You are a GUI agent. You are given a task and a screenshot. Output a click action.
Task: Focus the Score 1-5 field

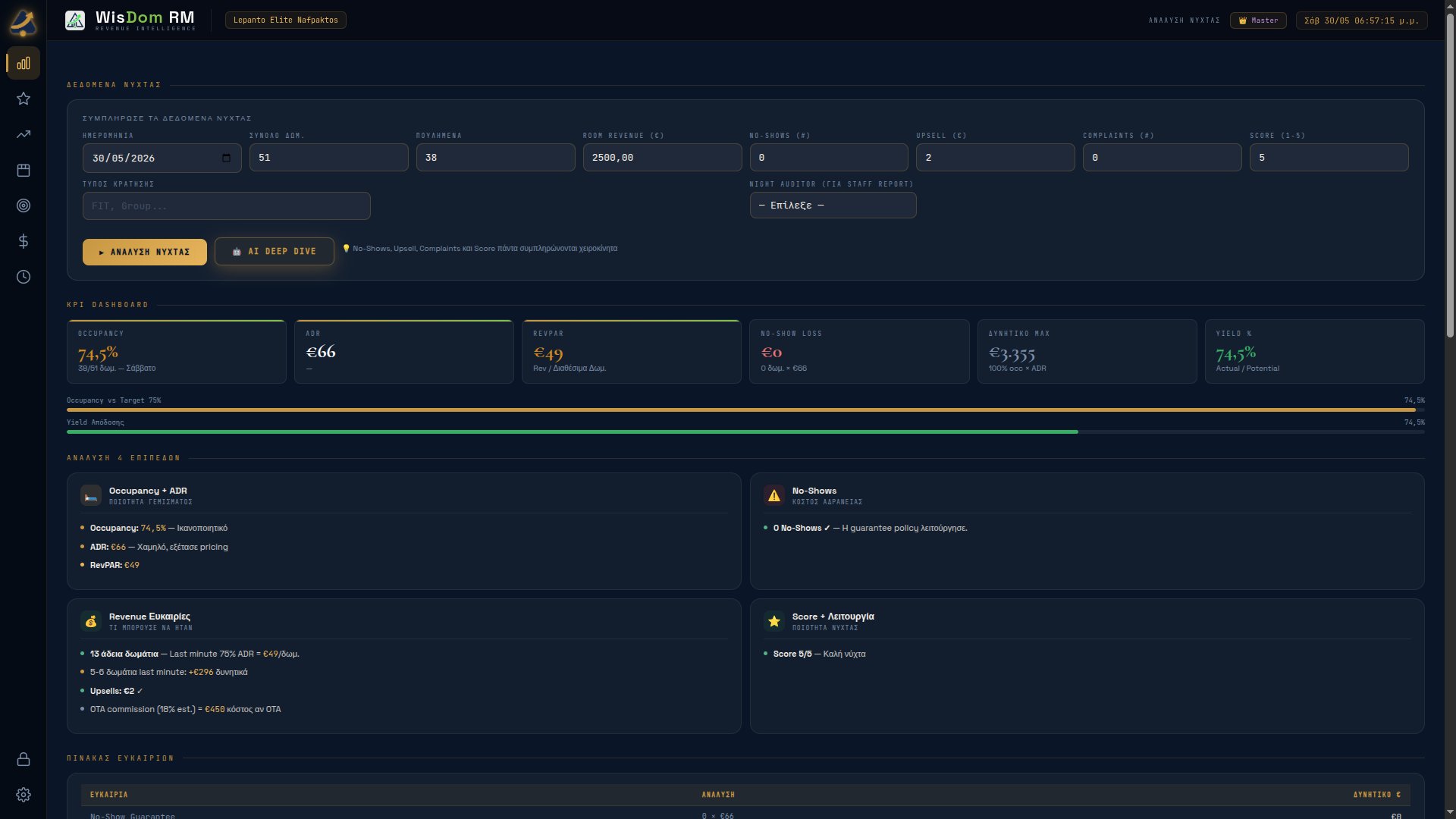pyautogui.click(x=1329, y=158)
